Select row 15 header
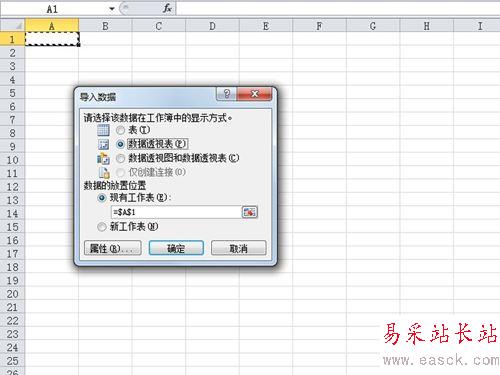Image resolution: width=500 pixels, height=375 pixels. 13,227
